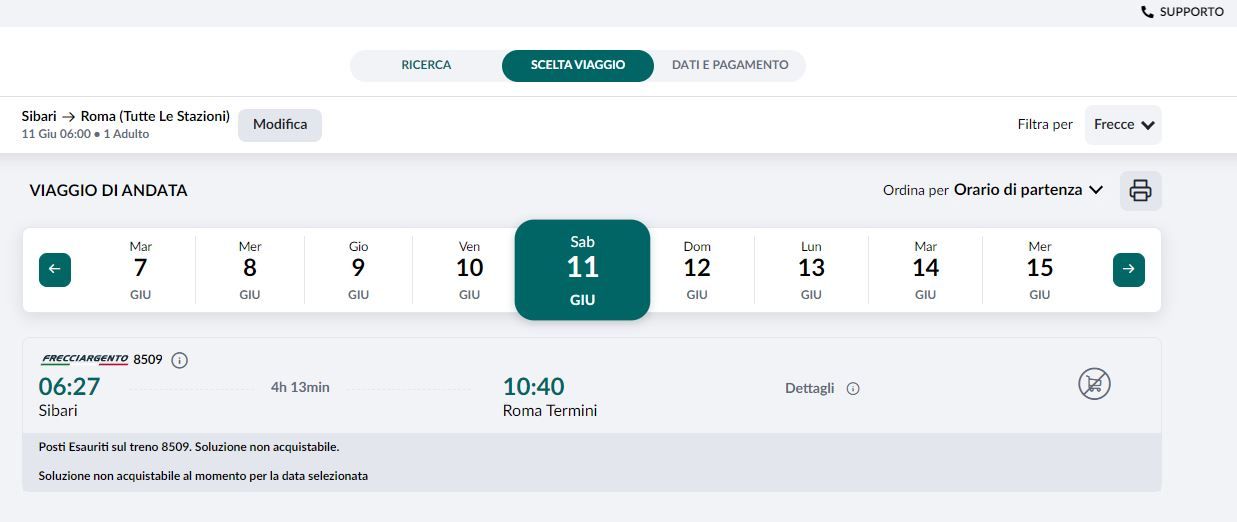Print the journey results
Image resolution: width=1237 pixels, height=522 pixels.
(1140, 190)
